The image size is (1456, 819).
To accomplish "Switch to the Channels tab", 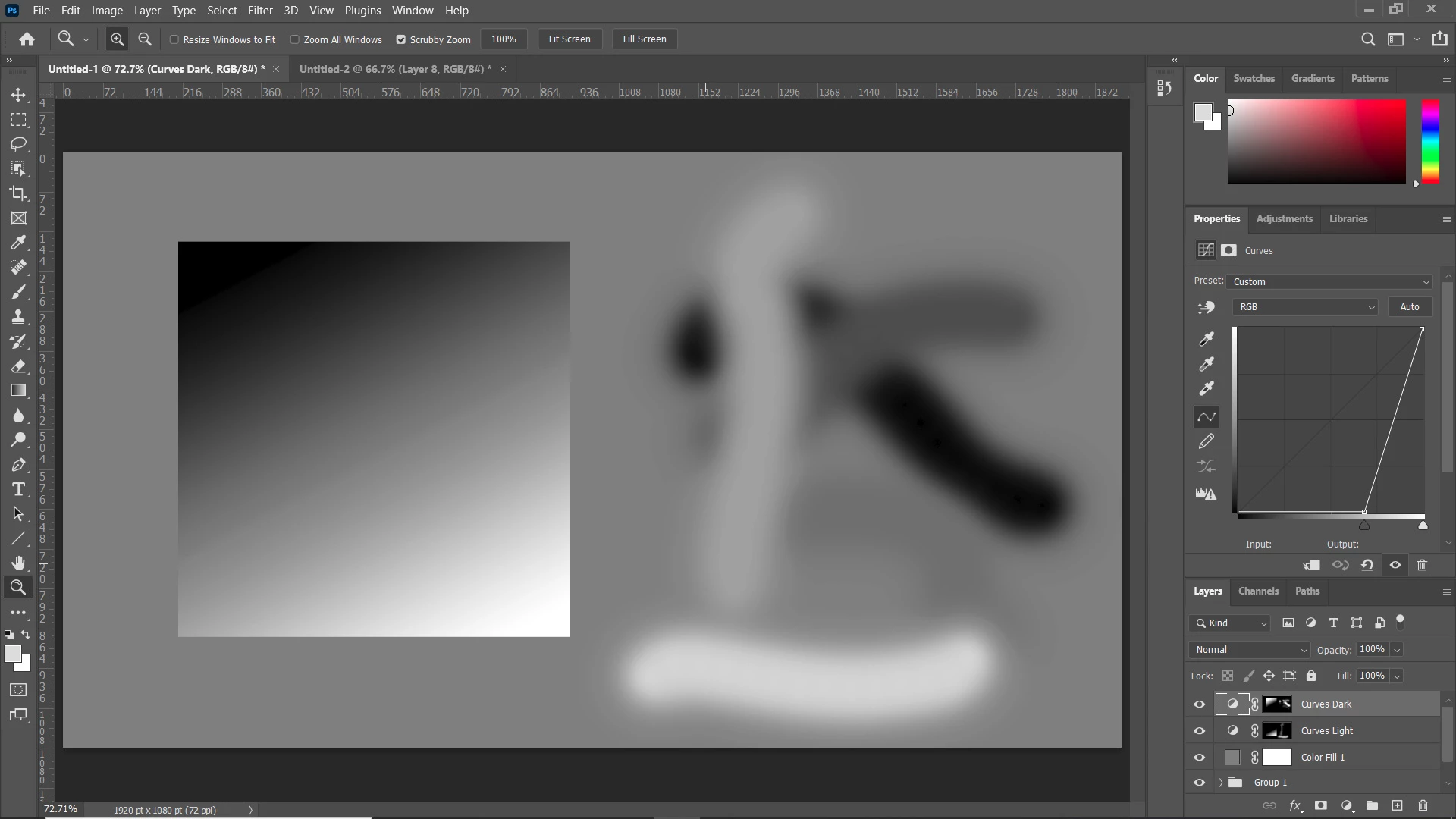I will click(x=1258, y=591).
